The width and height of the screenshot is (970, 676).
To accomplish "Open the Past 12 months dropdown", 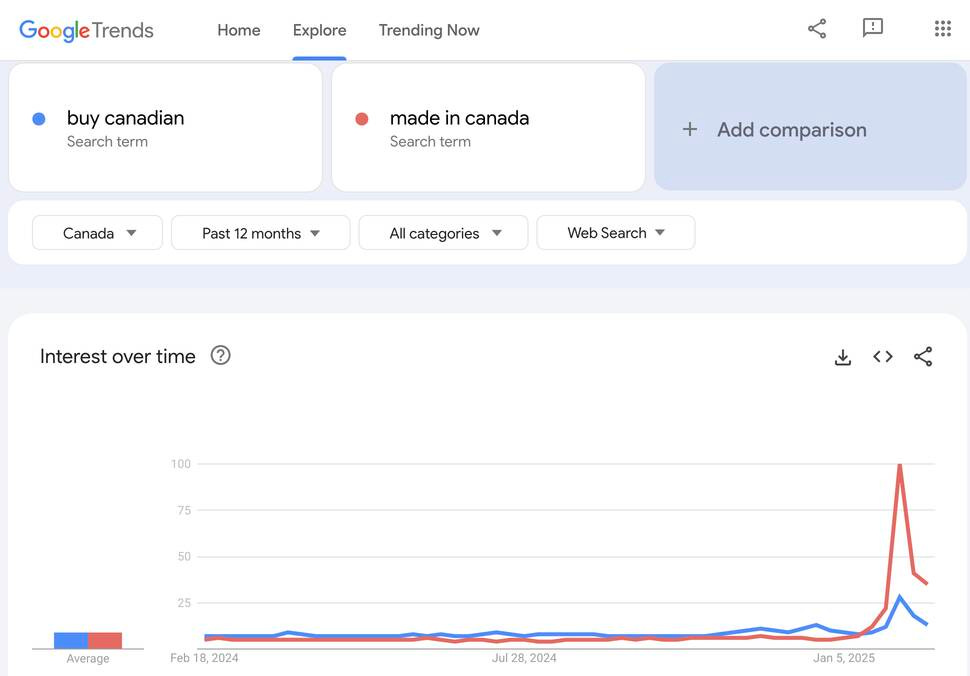I will tap(260, 233).
